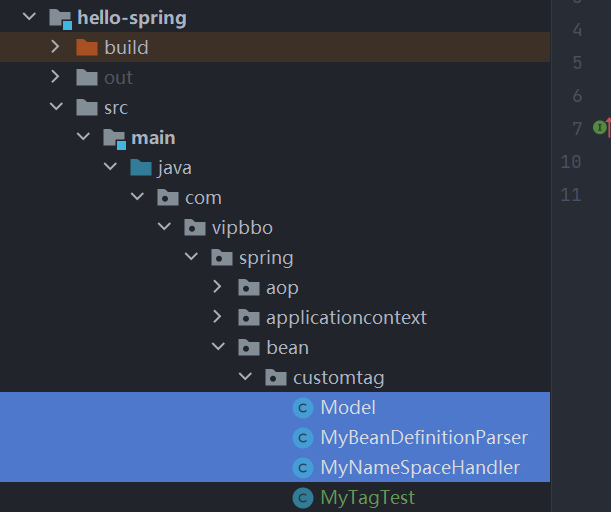Select the MyTagTest file in tree
This screenshot has height=512, width=611.
(x=367, y=498)
